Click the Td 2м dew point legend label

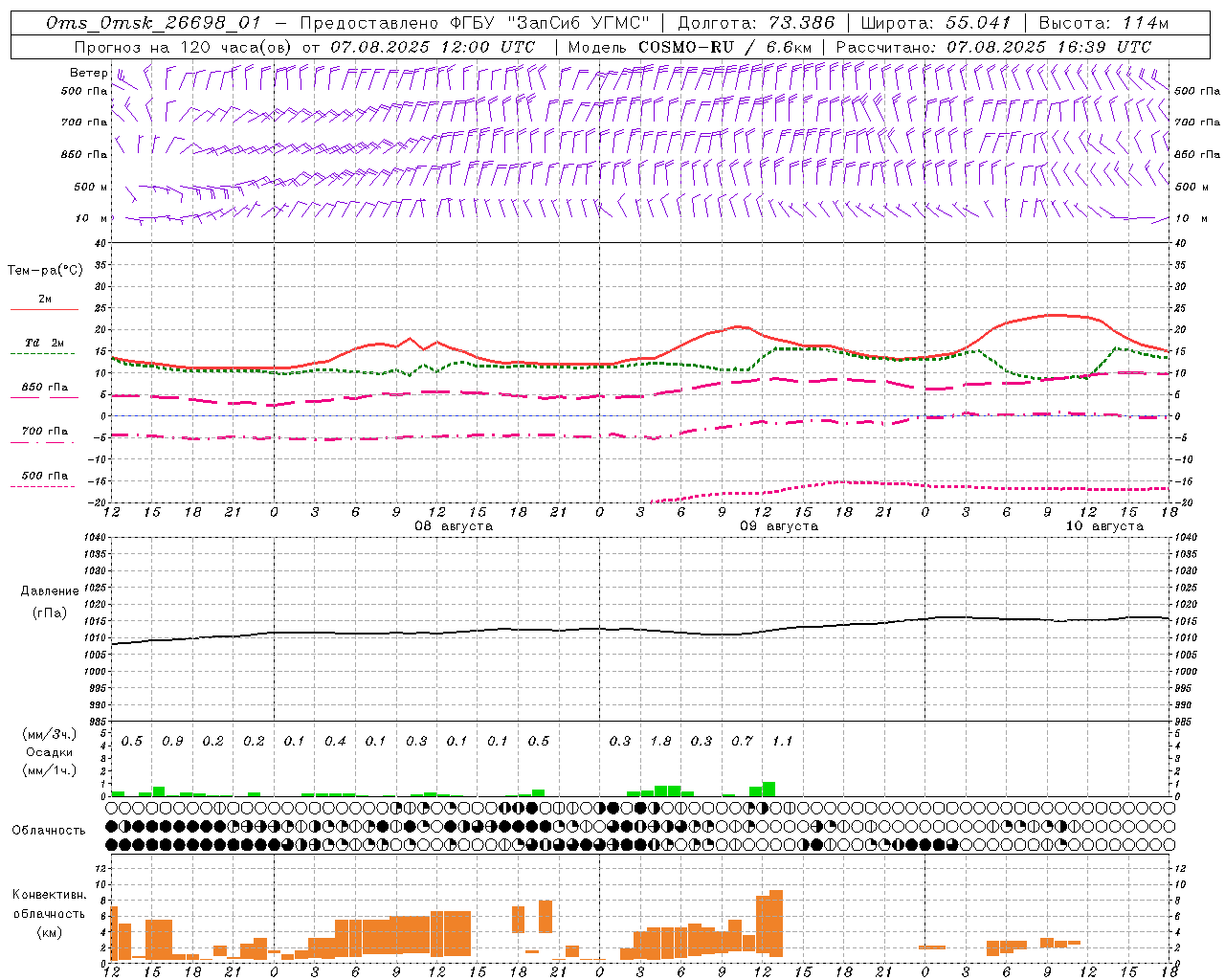coord(45,343)
